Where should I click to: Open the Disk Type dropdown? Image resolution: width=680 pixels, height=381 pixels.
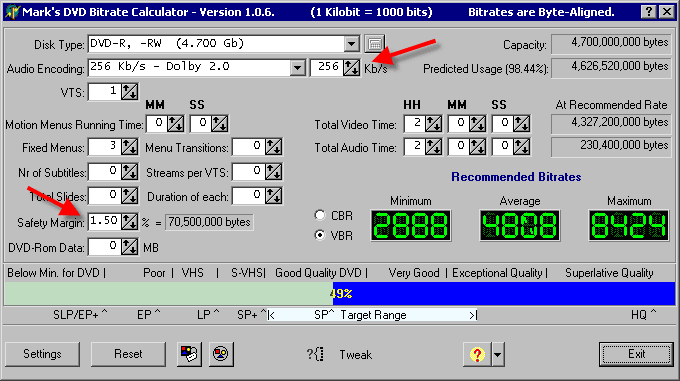(352, 43)
